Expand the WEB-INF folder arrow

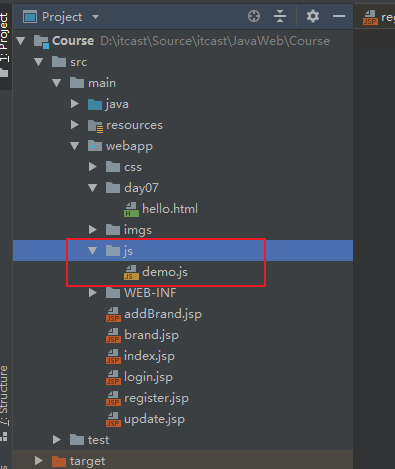[x=93, y=293]
